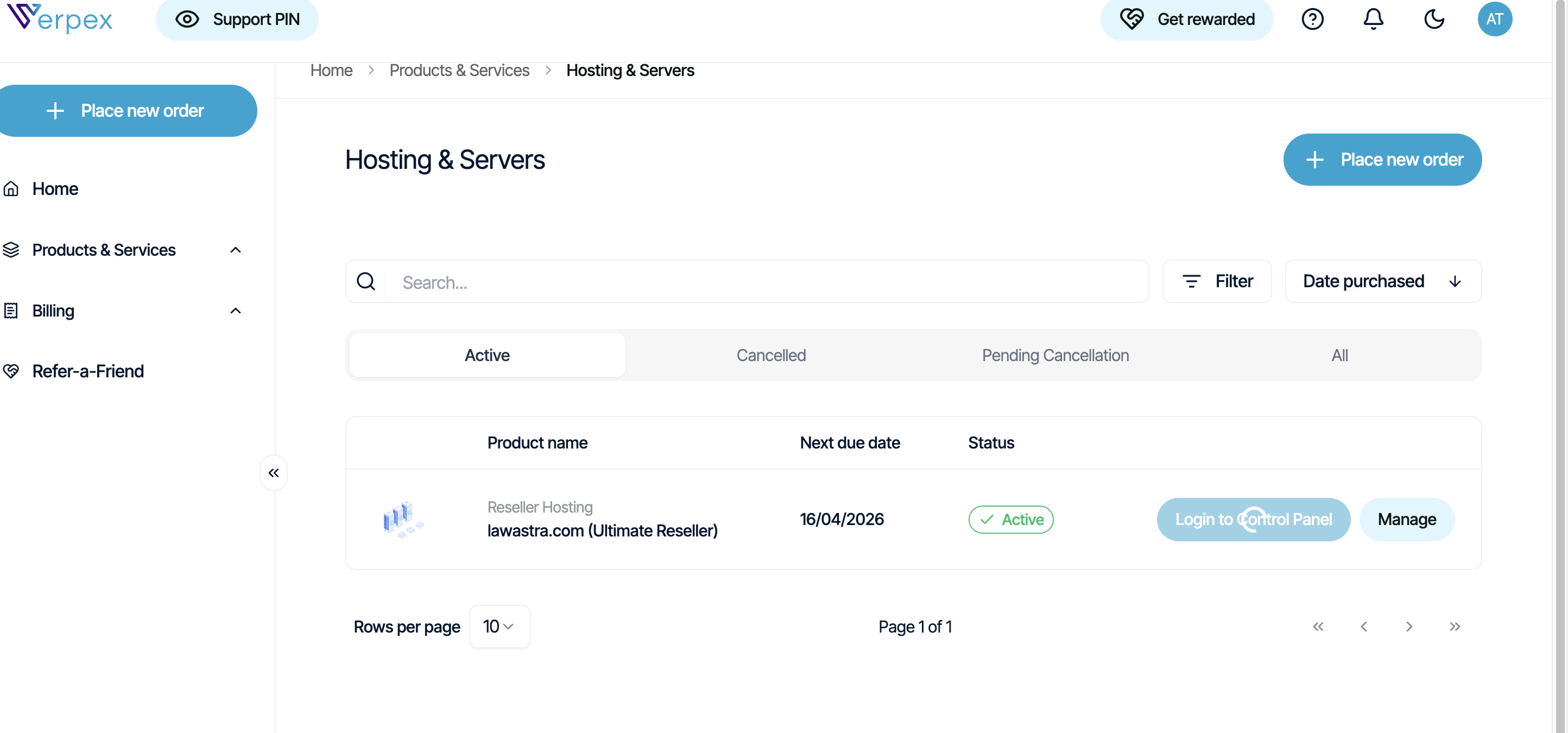Go to the last page arrow
1568x733 pixels.
tap(1454, 627)
